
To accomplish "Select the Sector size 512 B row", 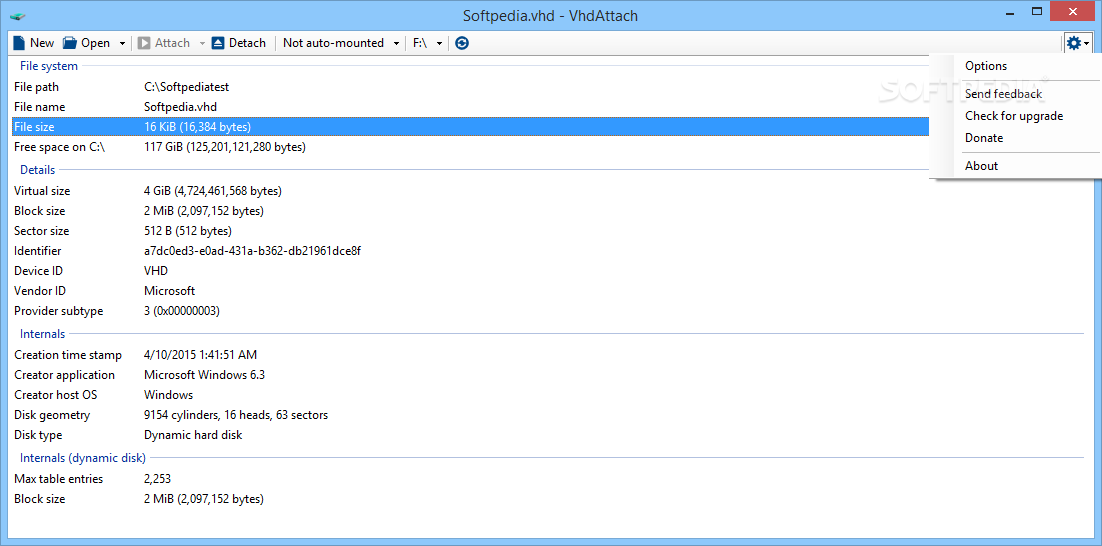I will (548, 231).
